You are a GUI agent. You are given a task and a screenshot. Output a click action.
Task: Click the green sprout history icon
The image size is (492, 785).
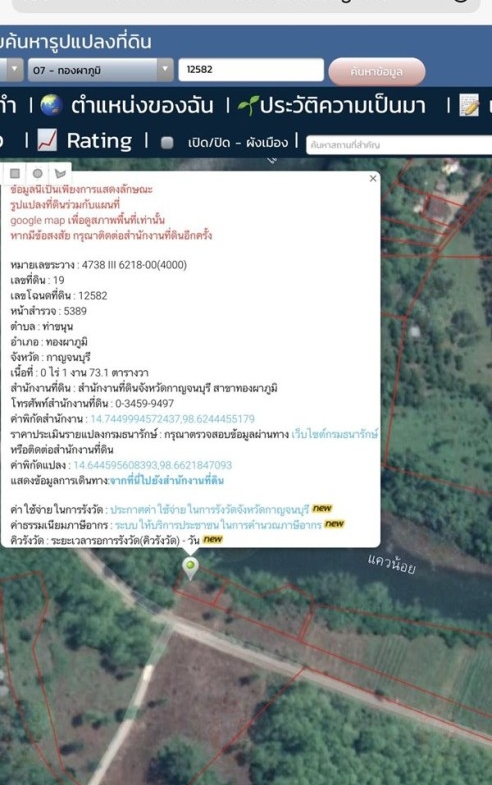tap(248, 105)
